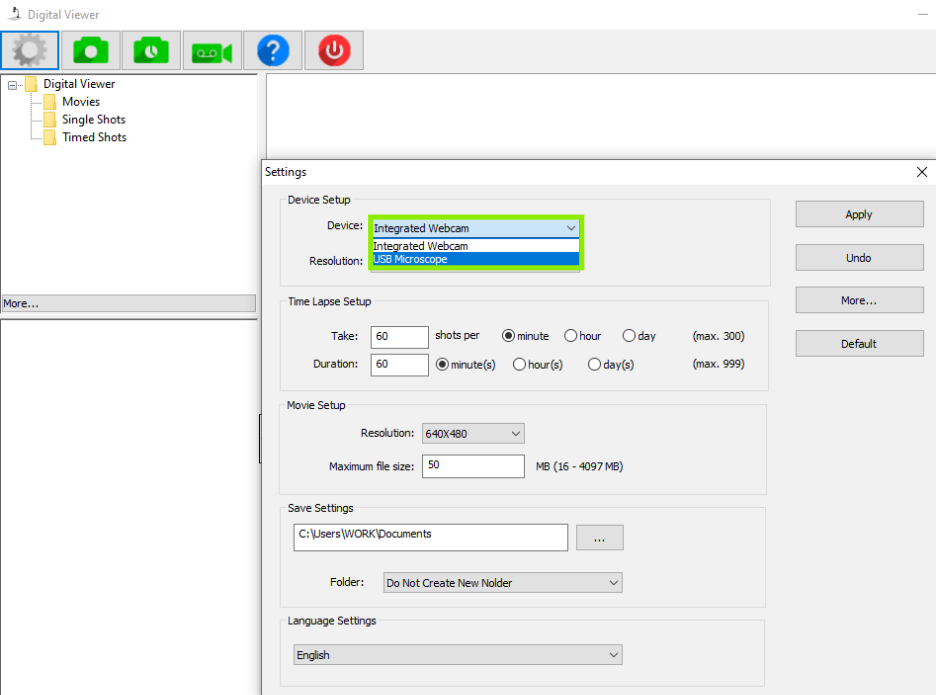Start movie recording with camcorder icon
This screenshot has height=695, width=936.
(213, 51)
